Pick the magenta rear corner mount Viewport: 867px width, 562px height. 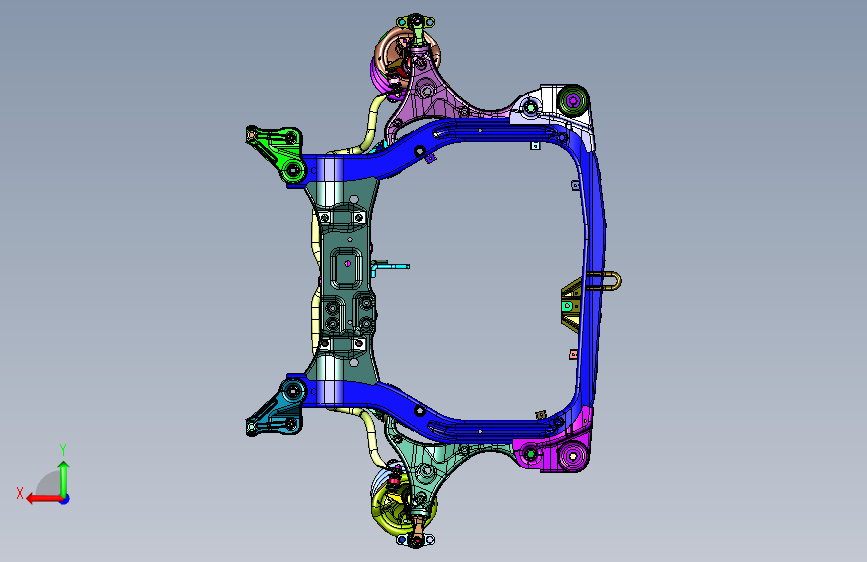pos(556,447)
